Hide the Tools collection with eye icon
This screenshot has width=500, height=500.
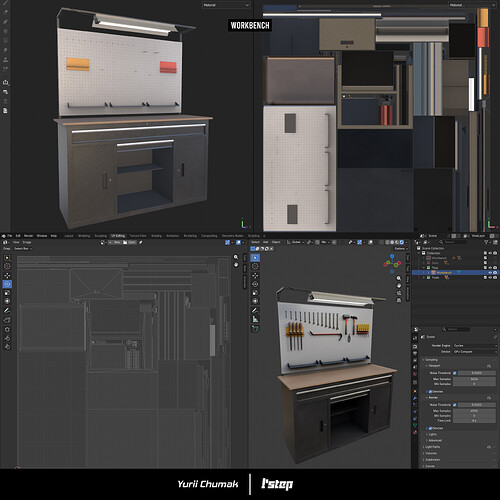pyautogui.click(x=490, y=278)
